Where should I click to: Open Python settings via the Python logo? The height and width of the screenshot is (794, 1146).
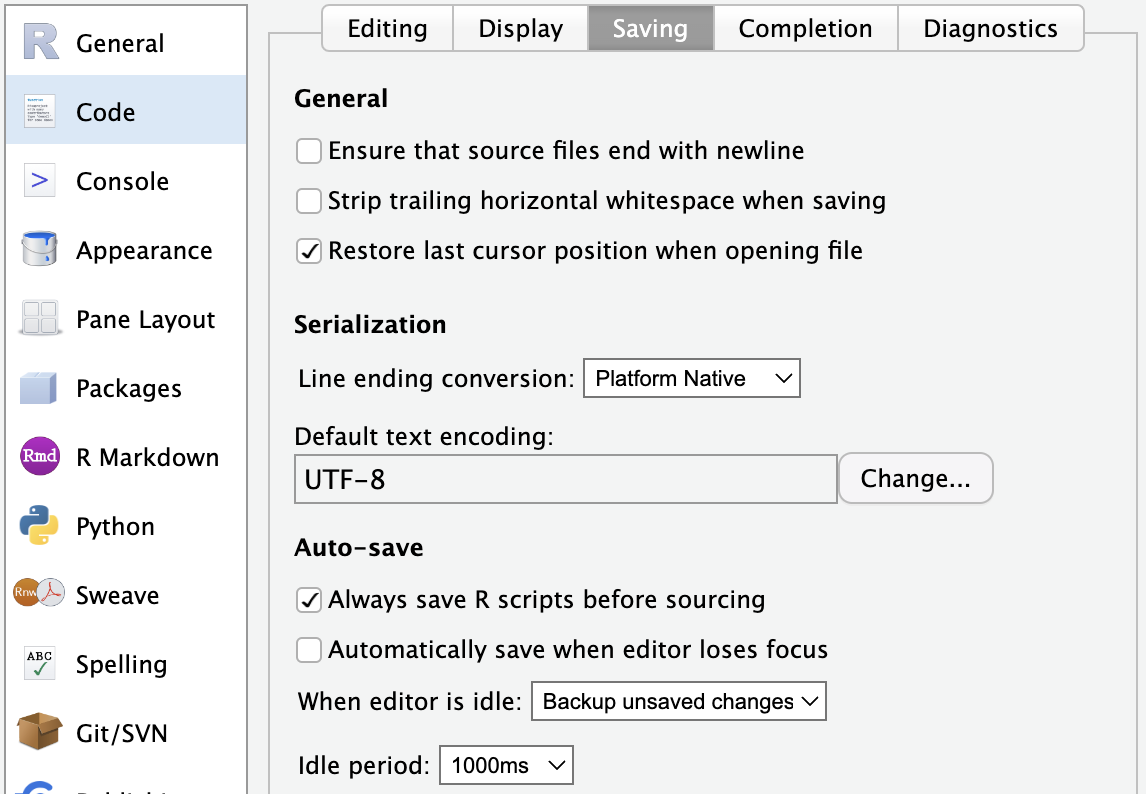click(39, 525)
